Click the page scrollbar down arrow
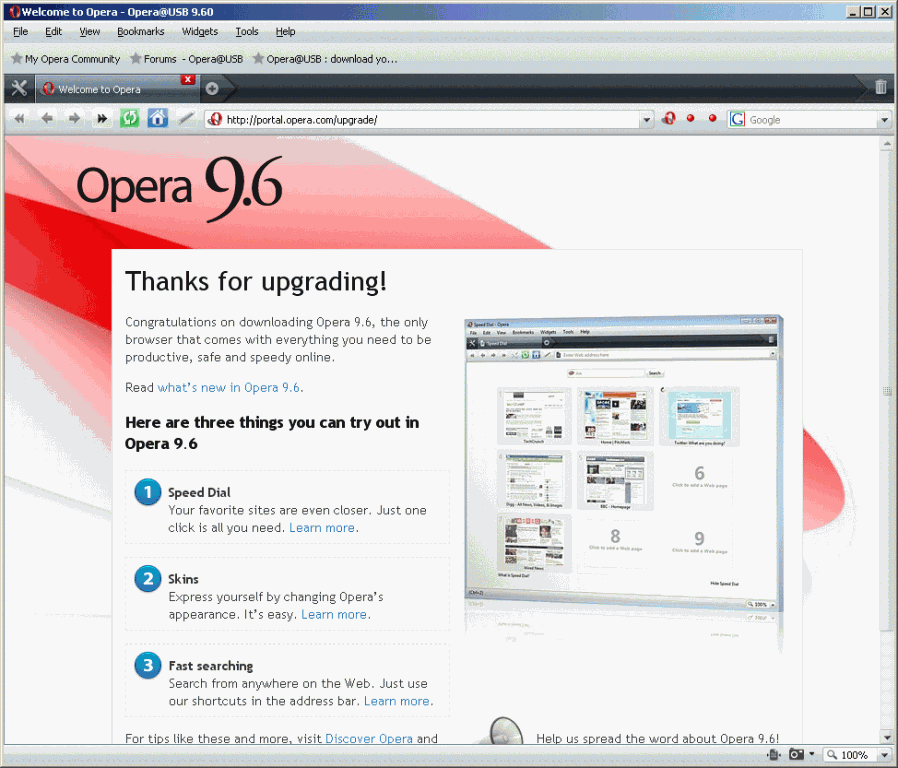This screenshot has width=898, height=768. pyautogui.click(x=887, y=737)
